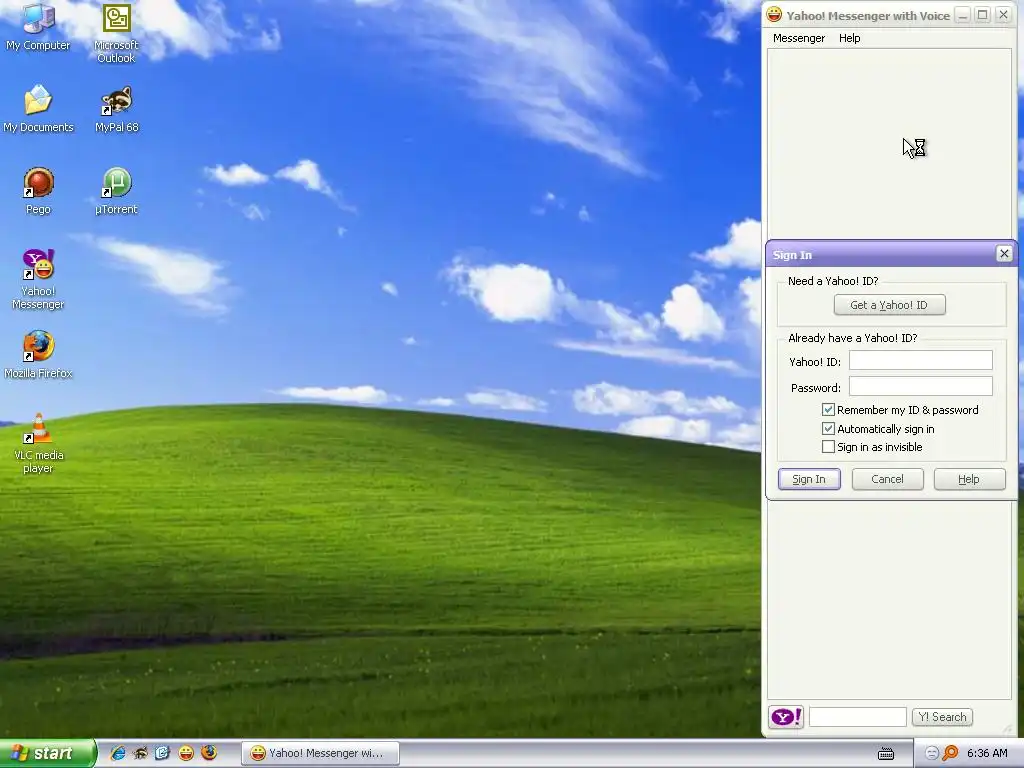Screen dimensions: 1024x768
Task: Focus the Yahoo! ID input field
Action: point(921,360)
